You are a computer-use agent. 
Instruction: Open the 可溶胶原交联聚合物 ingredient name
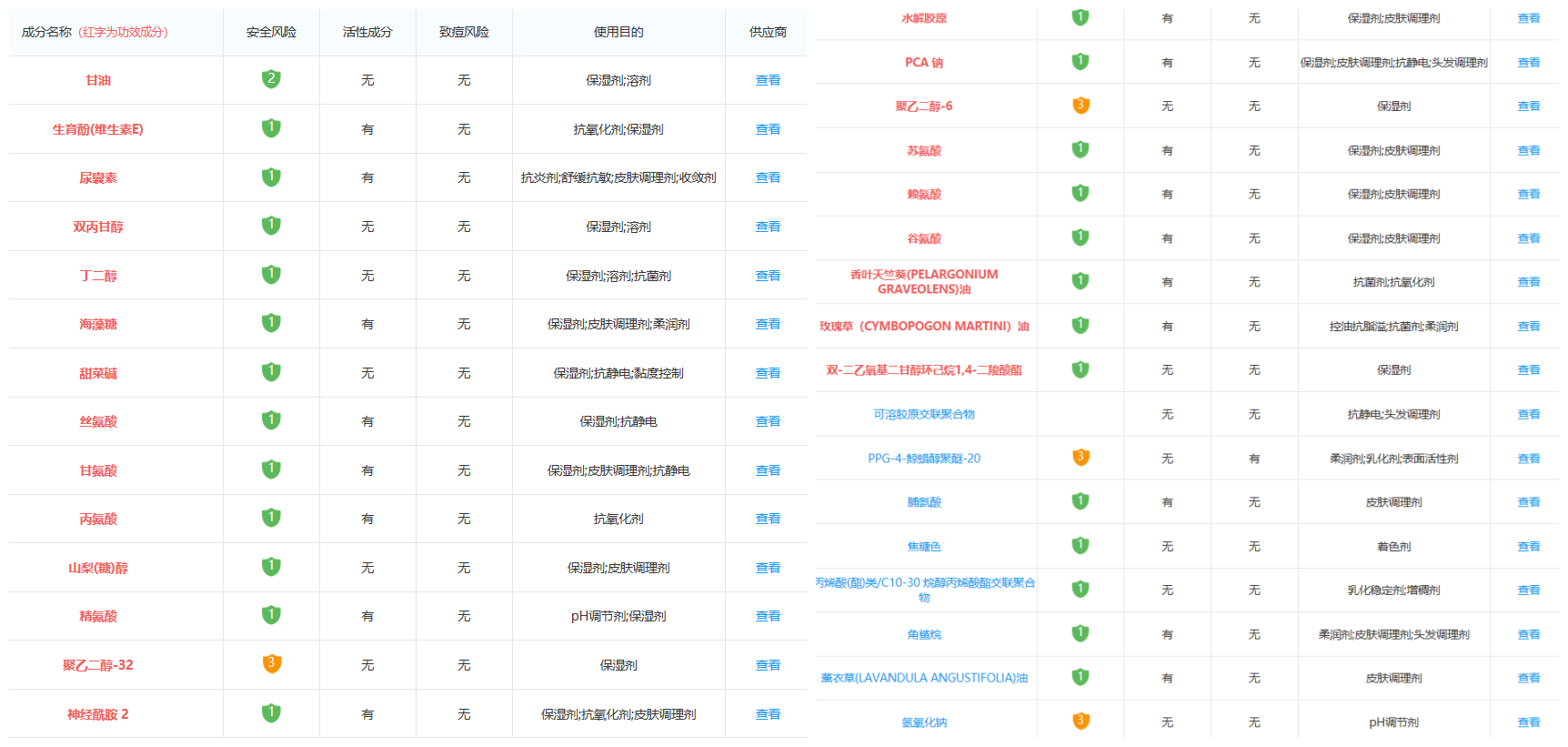pyautogui.click(x=924, y=414)
